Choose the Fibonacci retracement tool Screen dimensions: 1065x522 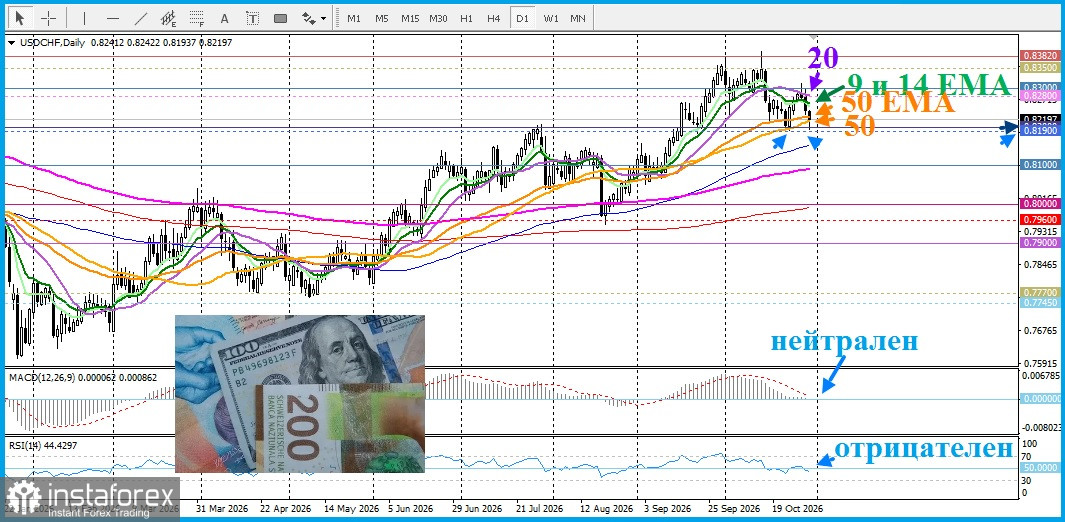[197, 18]
